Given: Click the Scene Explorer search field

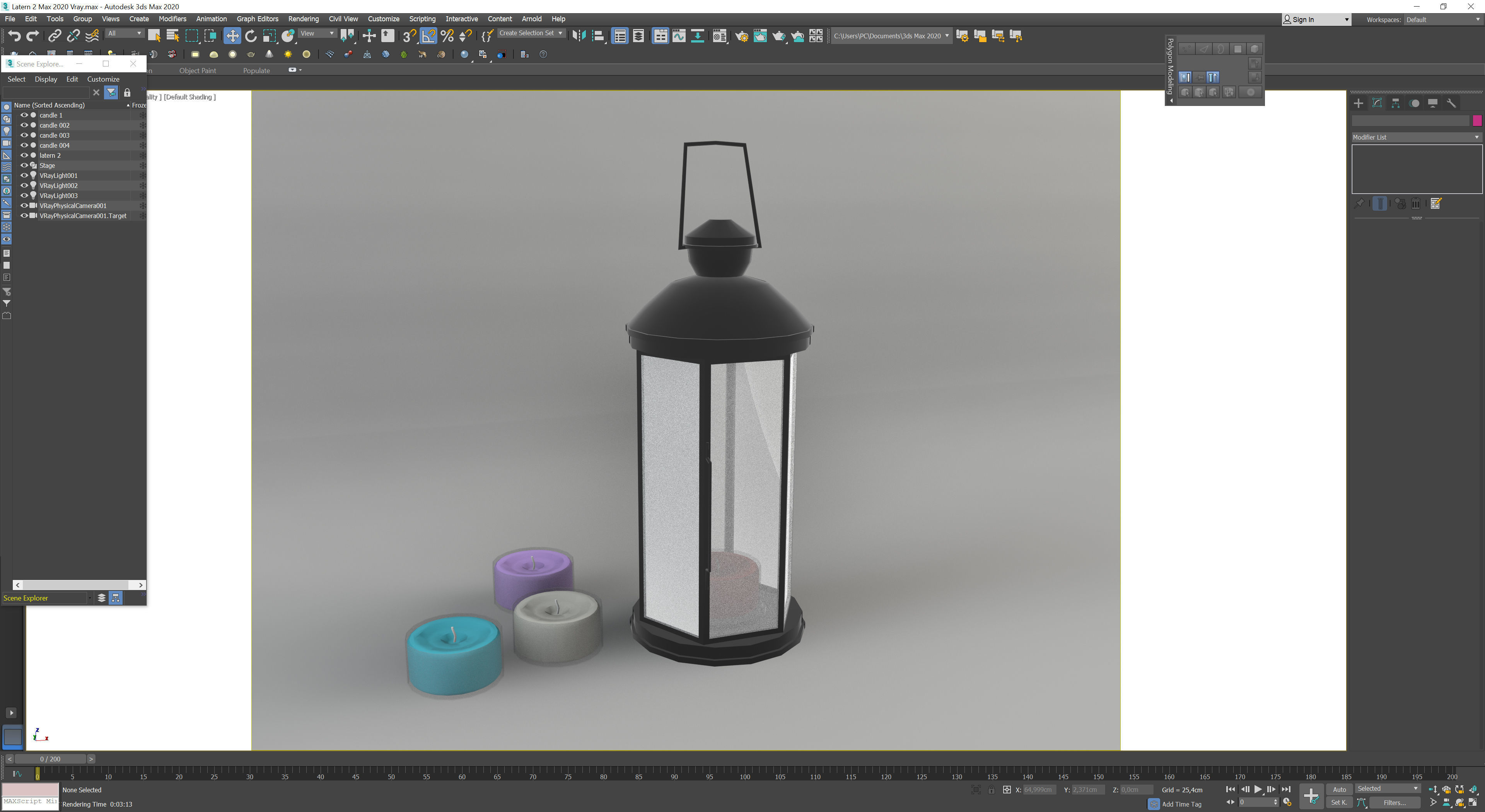Looking at the screenshot, I should (x=46, y=92).
